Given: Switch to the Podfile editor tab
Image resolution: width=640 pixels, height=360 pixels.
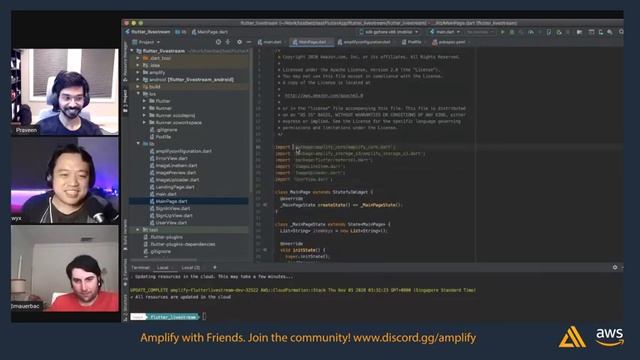Looking at the screenshot, I should (x=412, y=42).
